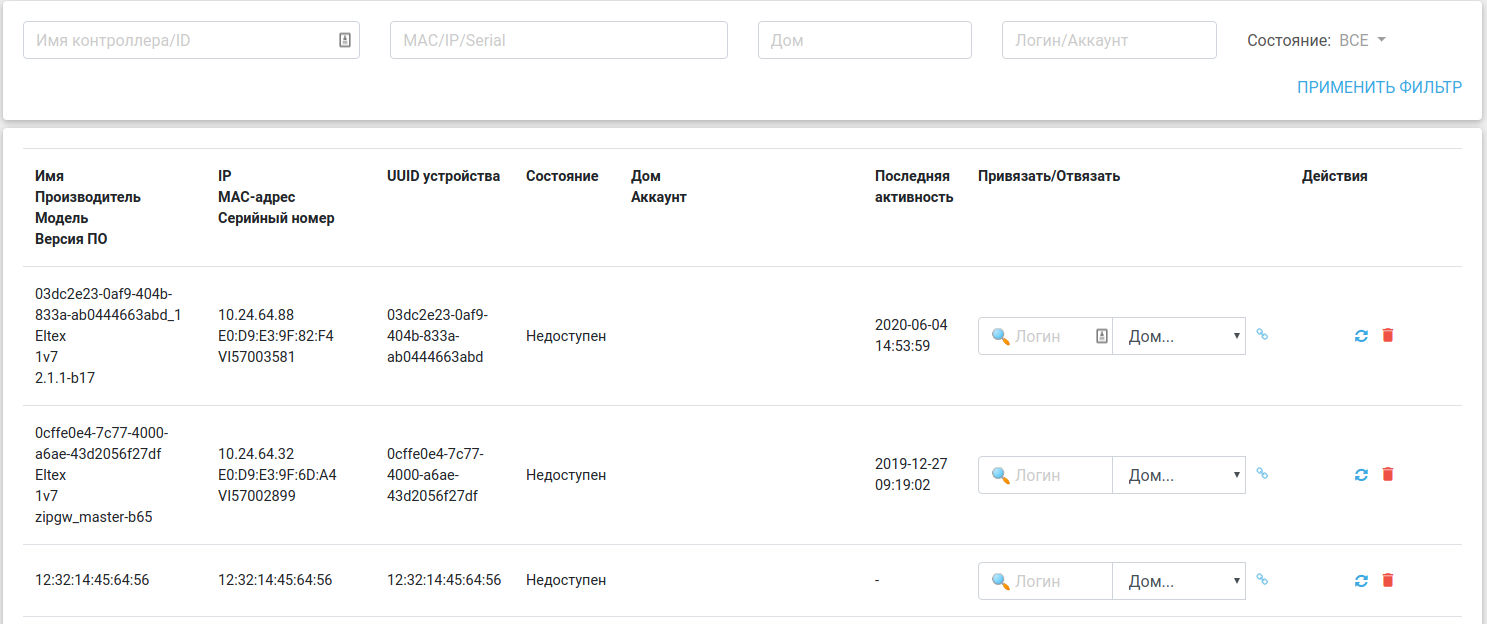Delete controller with IP 10.24.64.88
Image resolution: width=1487 pixels, height=624 pixels.
tap(1387, 335)
